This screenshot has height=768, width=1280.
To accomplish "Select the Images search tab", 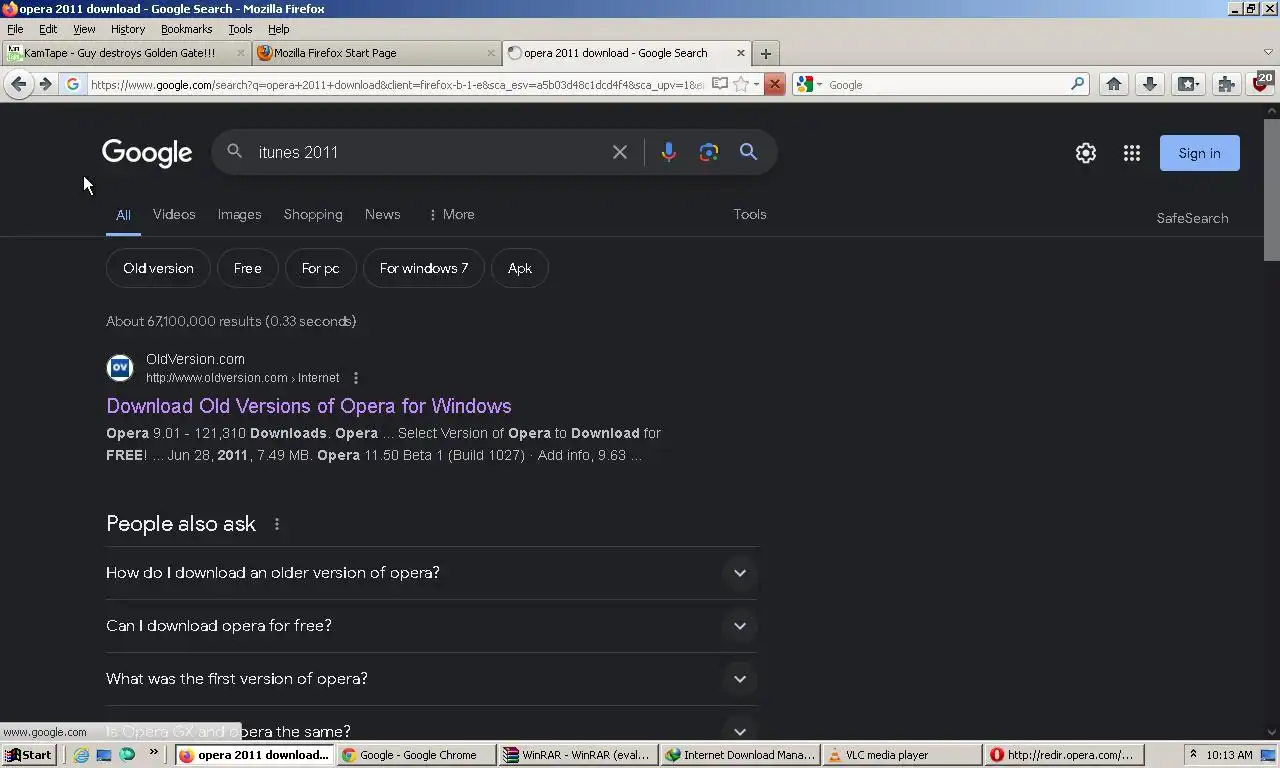I will pyautogui.click(x=239, y=214).
